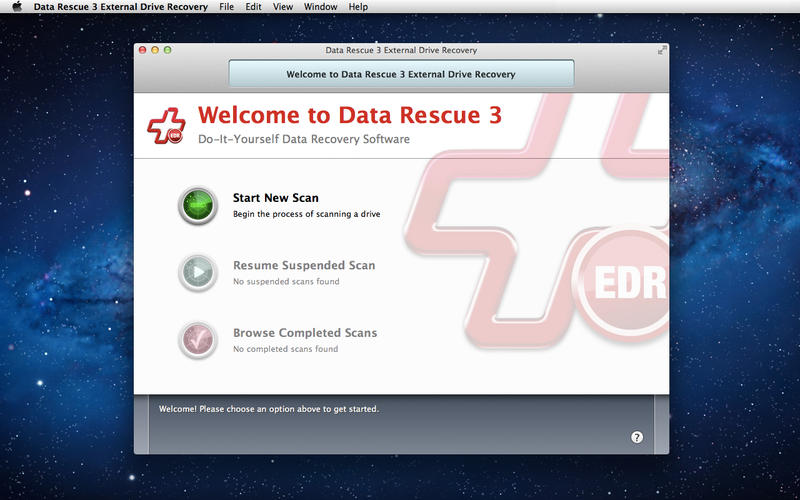Select the Browse Completed Scans text label
Viewport: 800px width, 500px height.
click(x=305, y=333)
